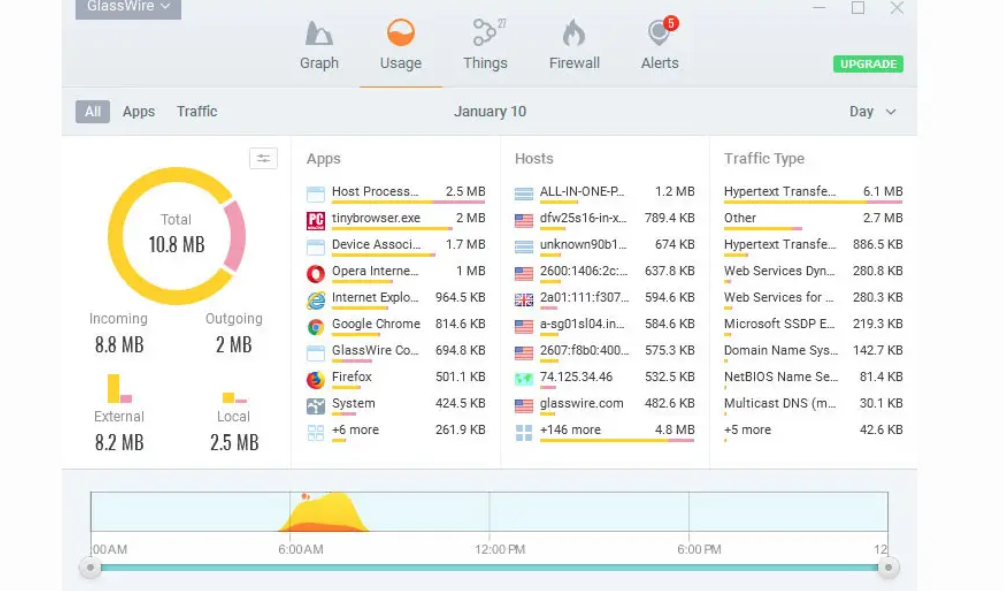Switch filter to Apps
This screenshot has height=591, width=1004.
138,112
